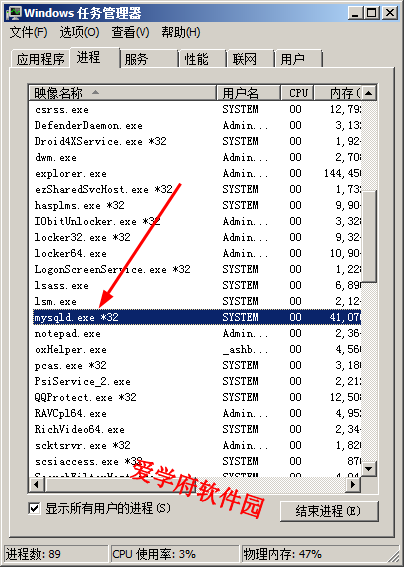Sort processes by CPU column
Image resolution: width=404 pixels, height=567 pixels.
coord(297,93)
